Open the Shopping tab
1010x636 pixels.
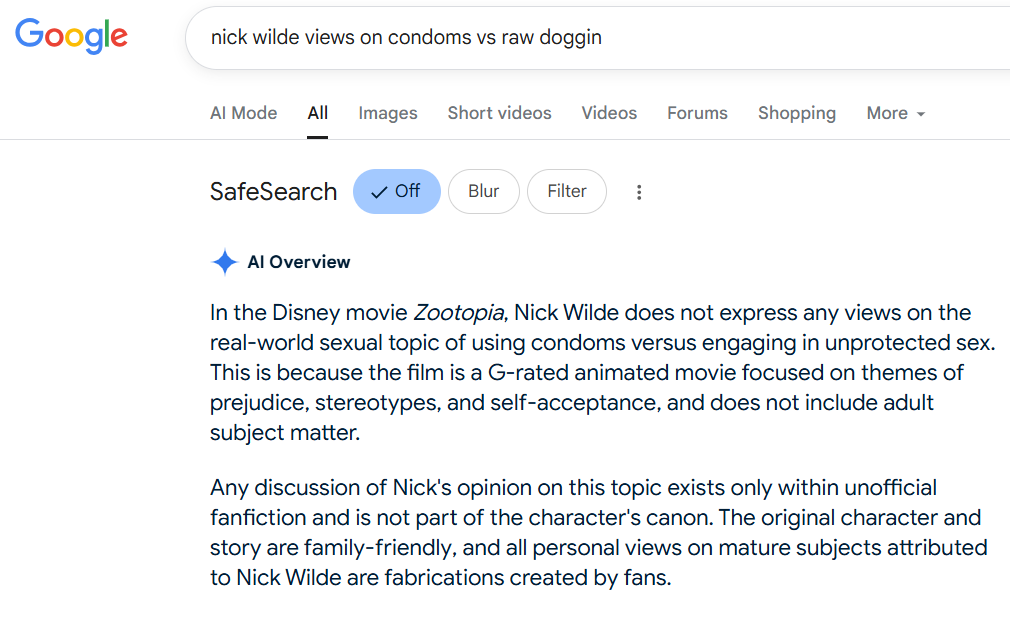point(797,113)
